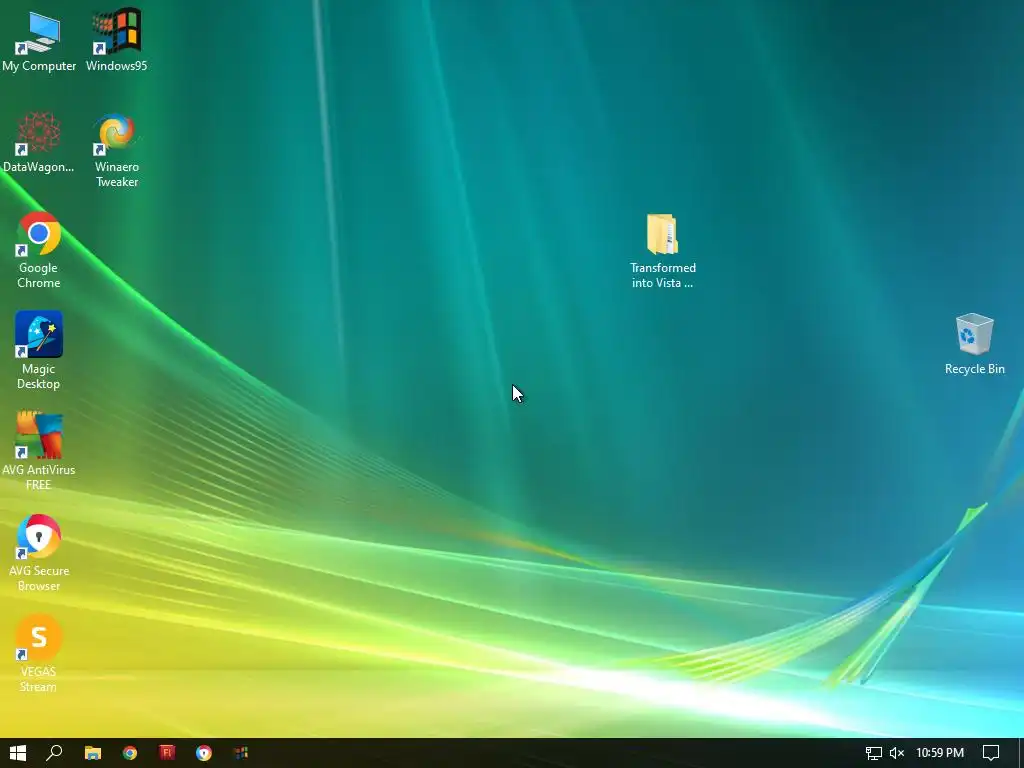
Task: Open the Winaero Tweaker desktop shortcut
Action: click(x=116, y=149)
